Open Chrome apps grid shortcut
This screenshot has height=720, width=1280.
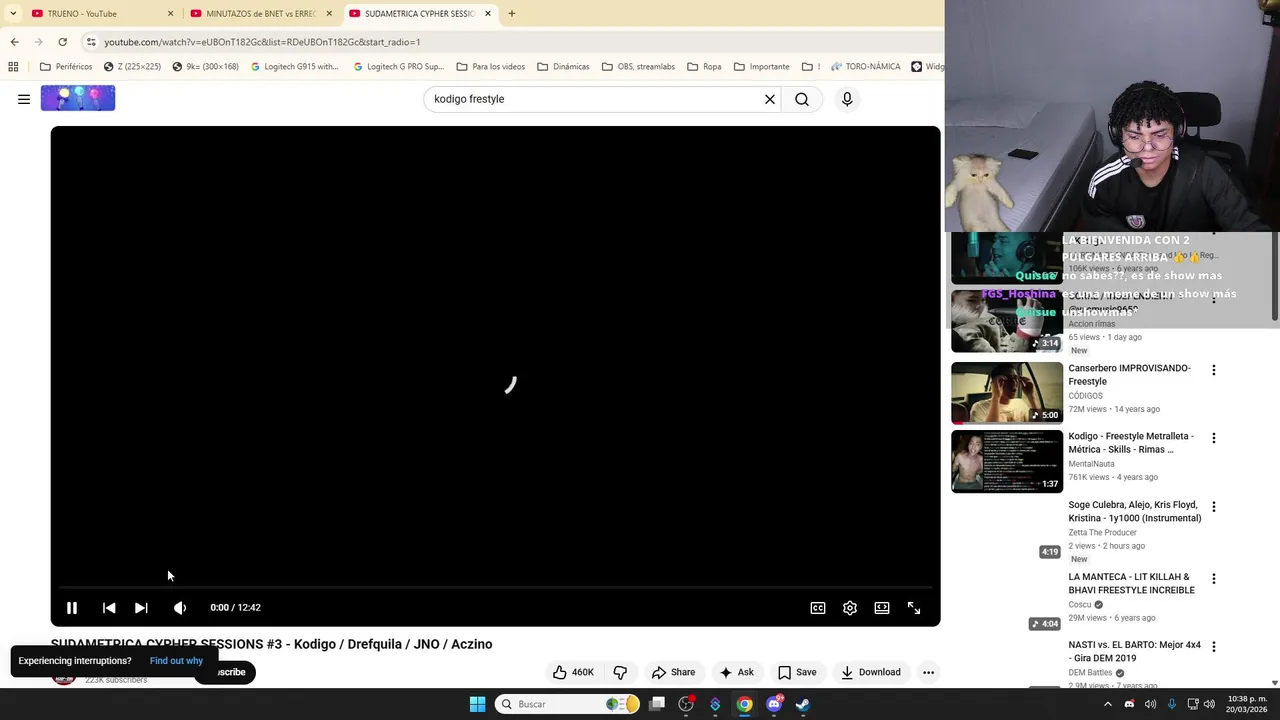point(13,67)
